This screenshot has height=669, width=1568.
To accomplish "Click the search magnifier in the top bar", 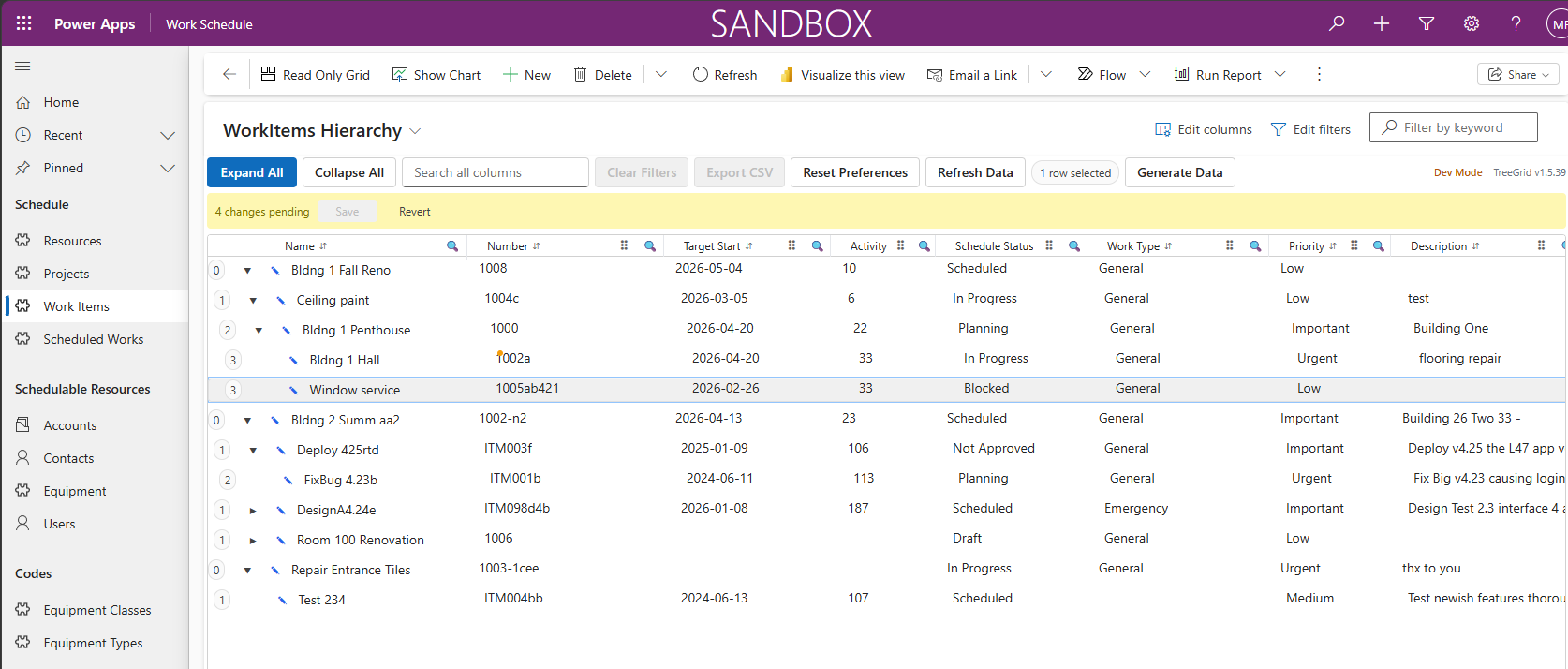I will 1337,23.
